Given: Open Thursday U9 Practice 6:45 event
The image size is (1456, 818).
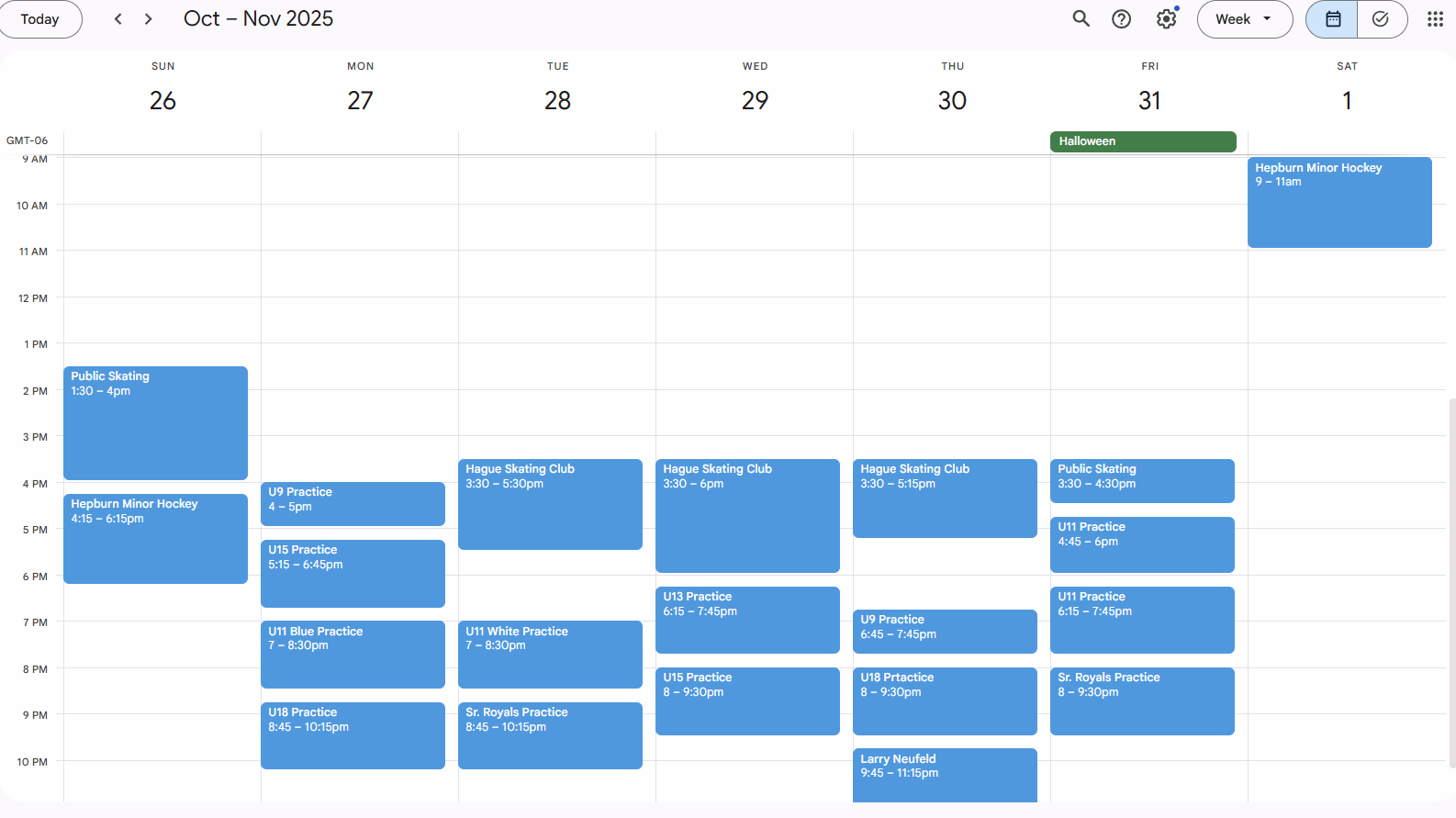Looking at the screenshot, I should pyautogui.click(x=945, y=631).
